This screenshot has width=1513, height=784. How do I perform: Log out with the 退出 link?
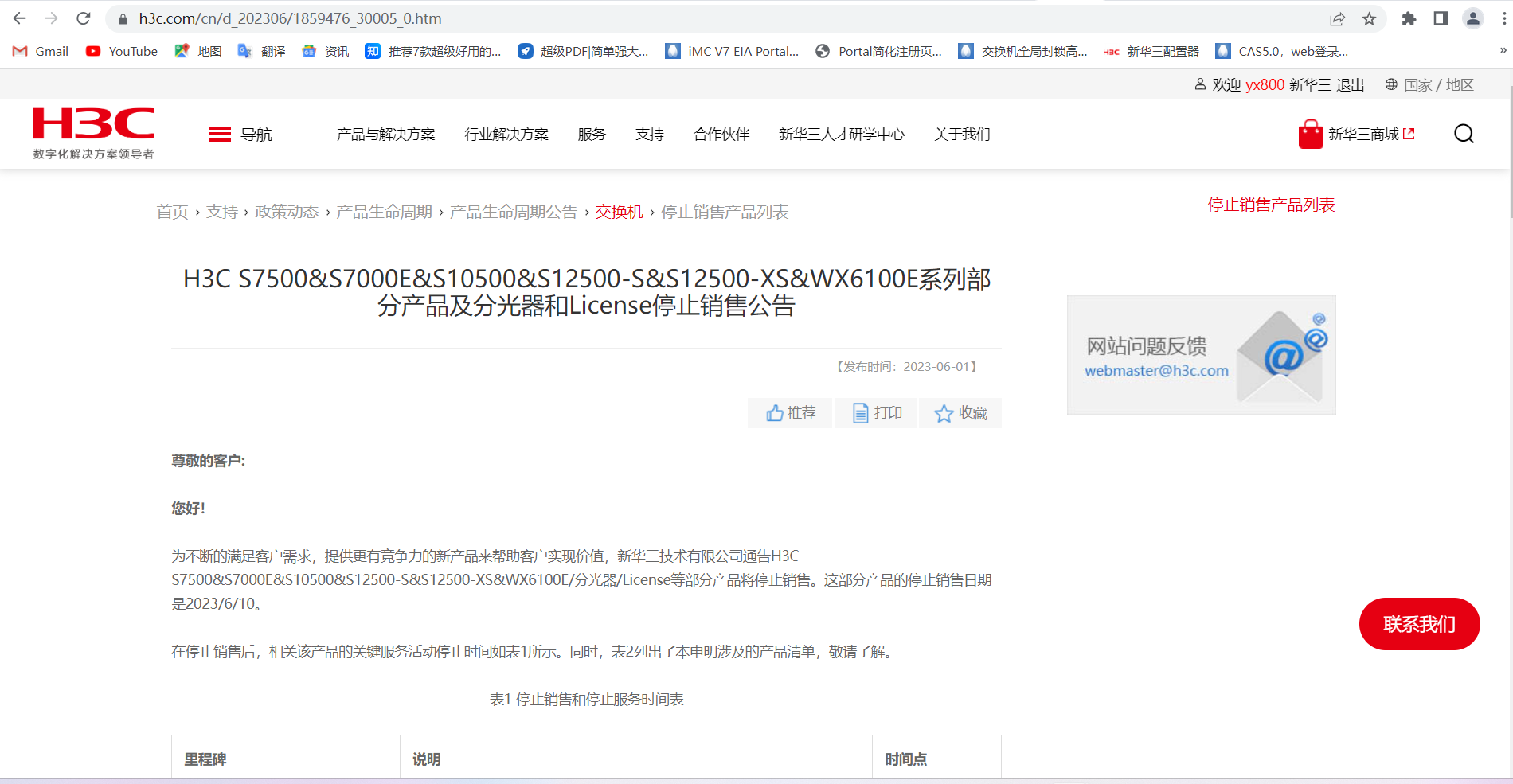tap(1351, 84)
